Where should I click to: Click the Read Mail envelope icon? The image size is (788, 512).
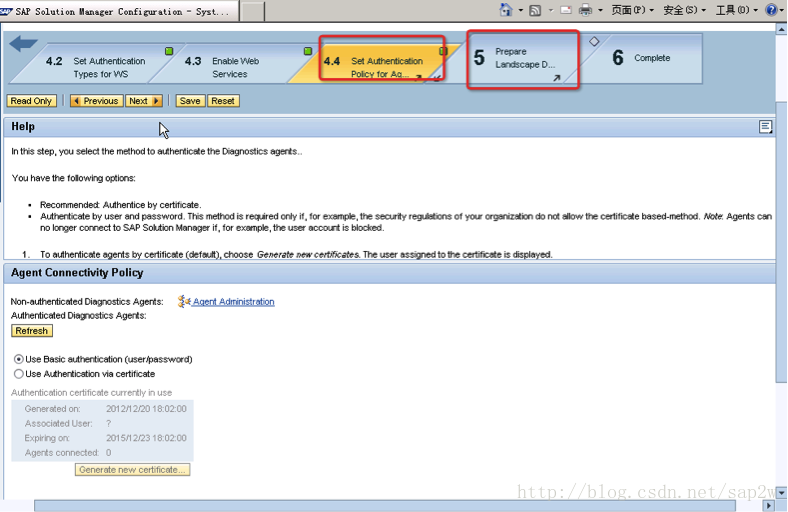click(566, 10)
